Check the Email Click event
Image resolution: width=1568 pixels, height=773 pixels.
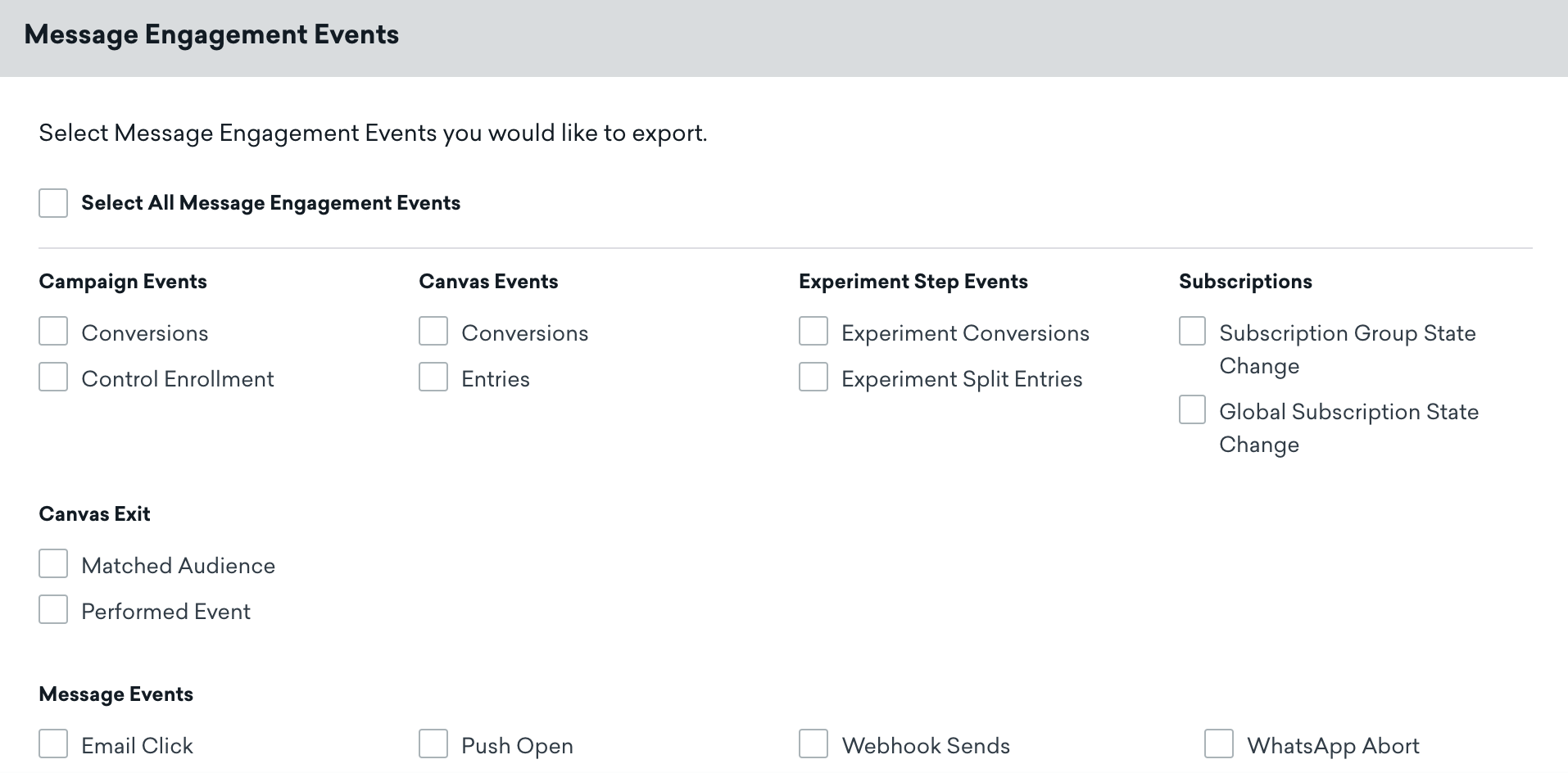[x=53, y=744]
